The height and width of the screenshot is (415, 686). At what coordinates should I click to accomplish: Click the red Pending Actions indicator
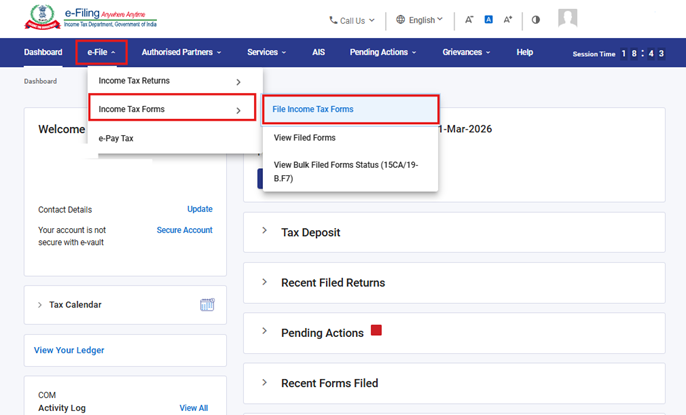376,330
